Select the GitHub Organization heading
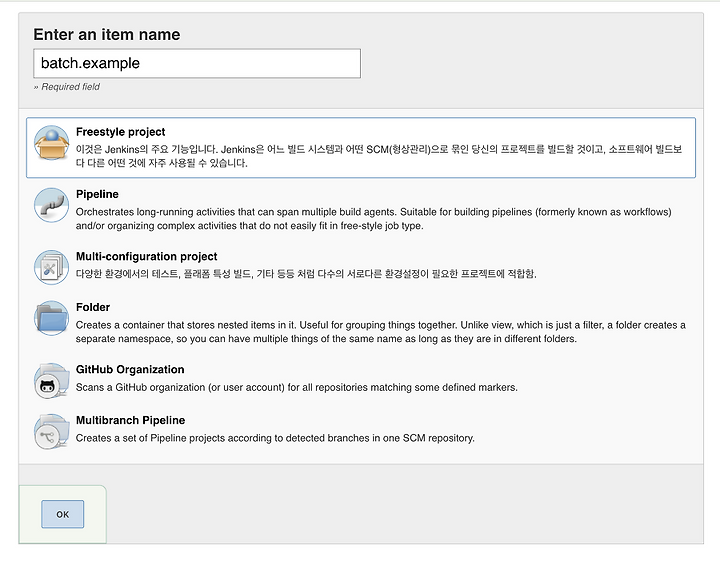720x561 pixels. click(130, 370)
